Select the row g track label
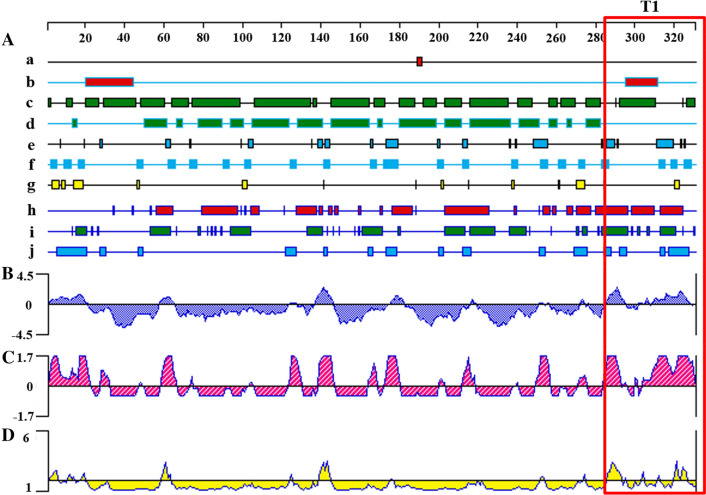The width and height of the screenshot is (706, 495). click(x=32, y=185)
